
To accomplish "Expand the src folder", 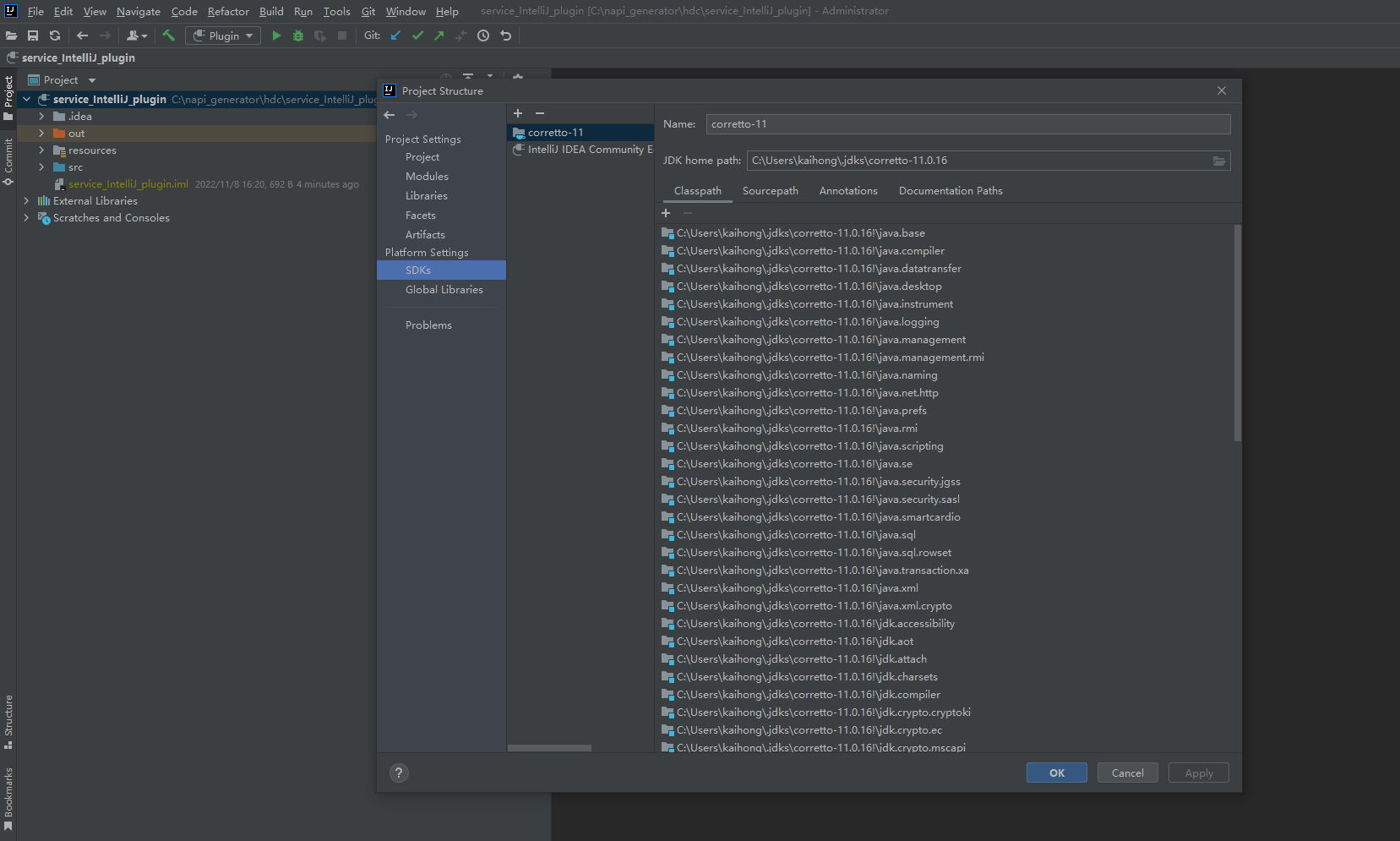I will pyautogui.click(x=41, y=167).
